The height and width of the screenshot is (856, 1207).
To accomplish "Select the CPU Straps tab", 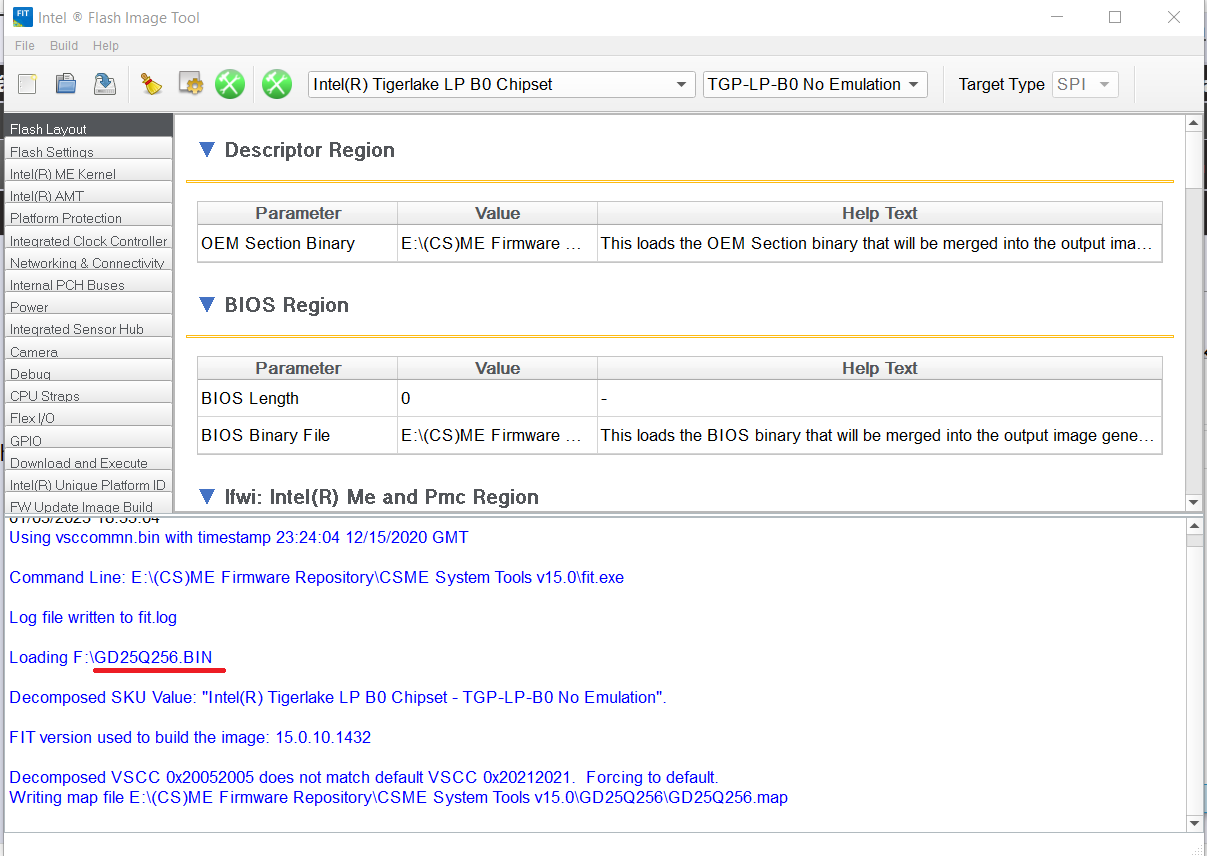I will [x=87, y=393].
